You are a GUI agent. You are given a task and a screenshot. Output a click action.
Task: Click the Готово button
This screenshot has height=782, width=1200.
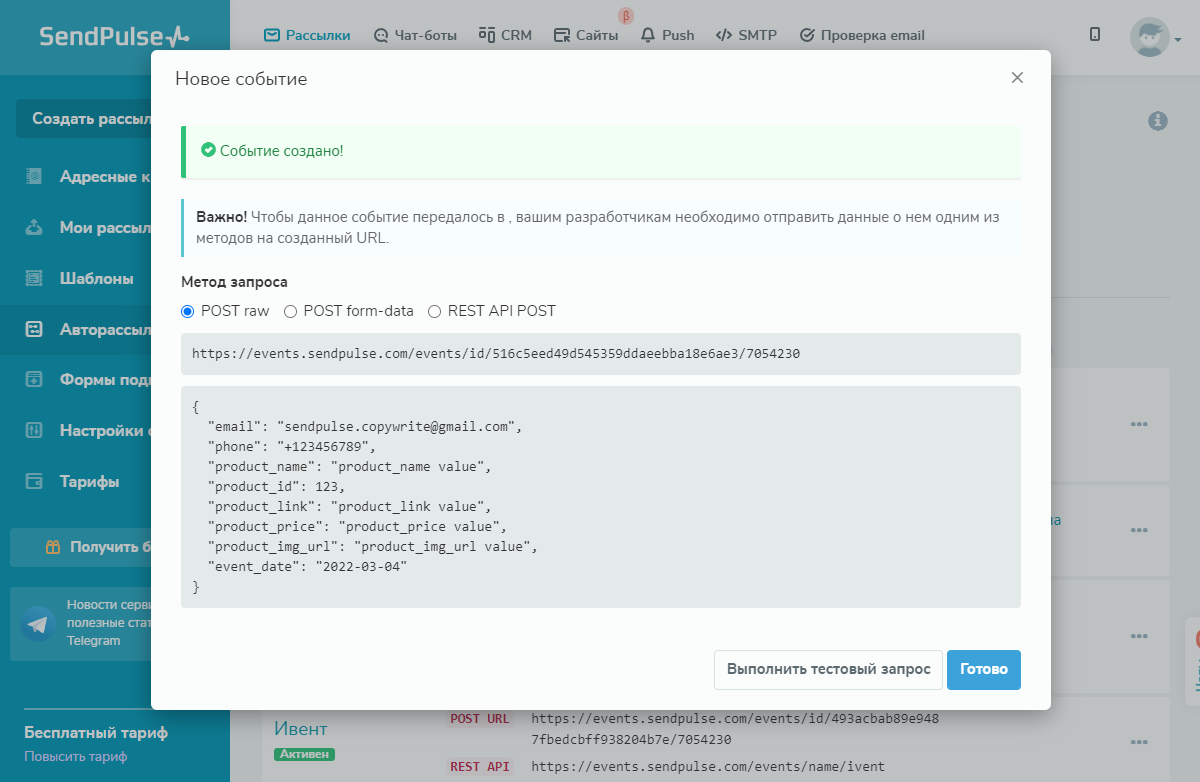pyautogui.click(x=984, y=669)
